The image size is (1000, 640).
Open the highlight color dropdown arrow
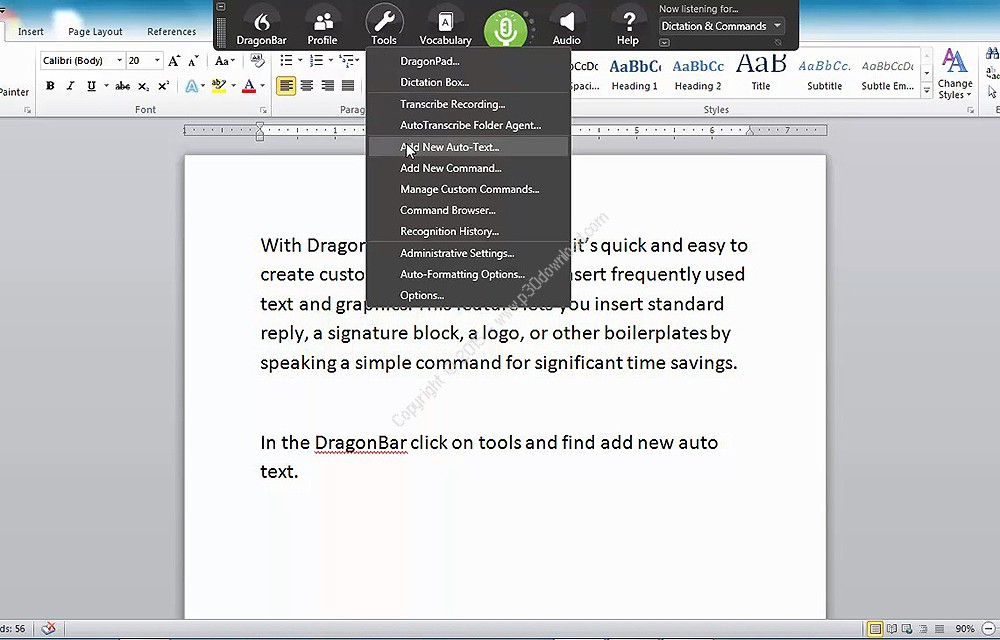click(x=233, y=86)
